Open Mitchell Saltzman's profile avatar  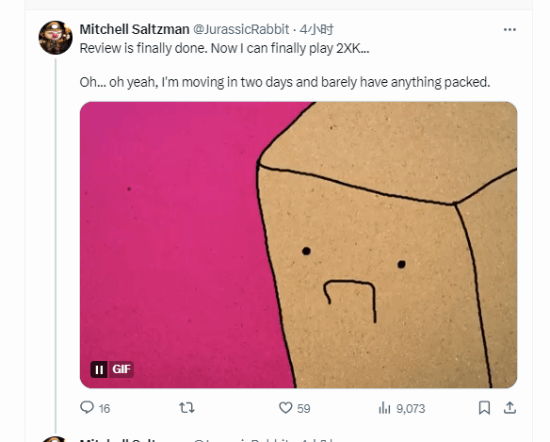55,38
